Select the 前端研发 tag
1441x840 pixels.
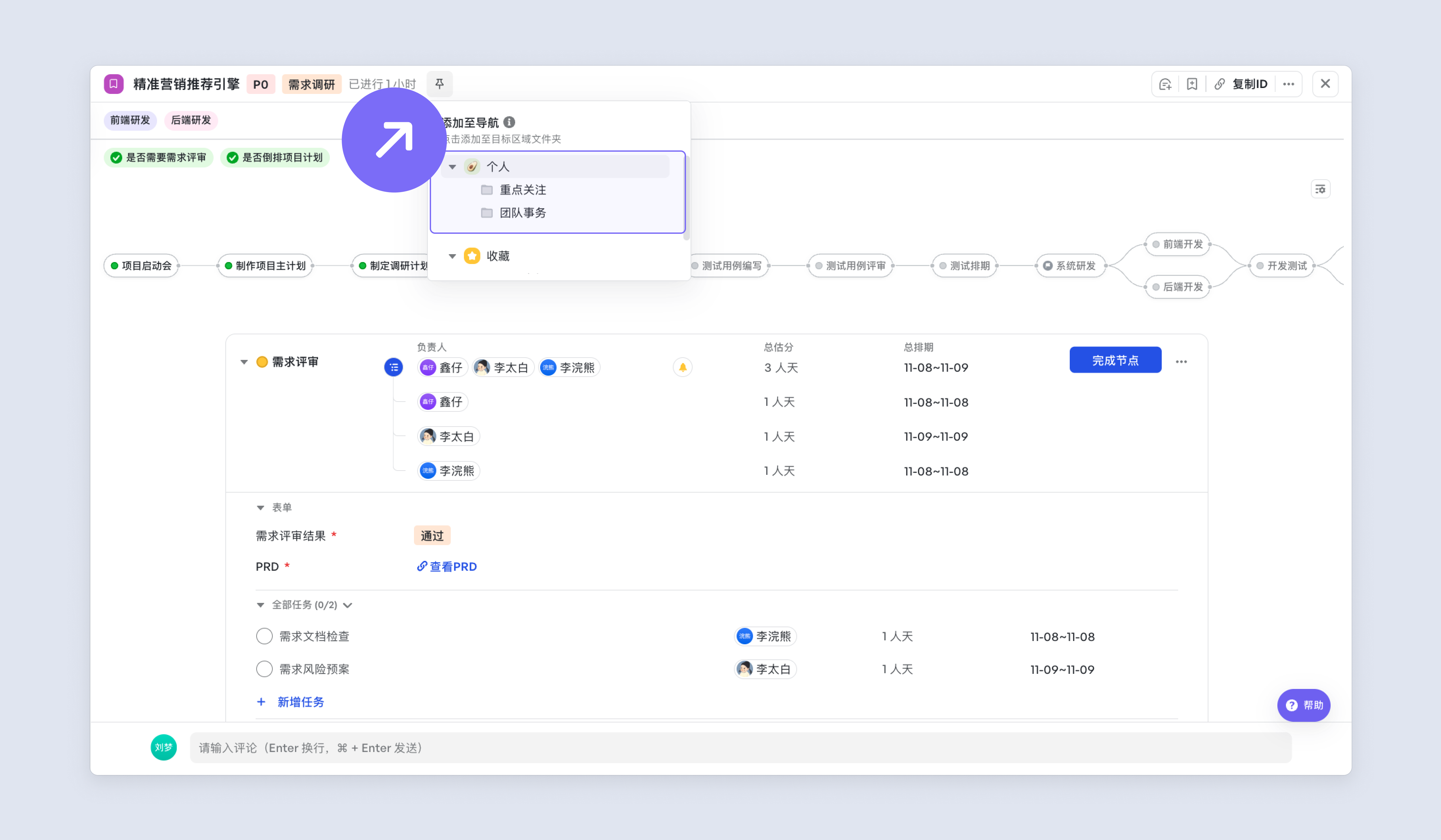[x=130, y=121]
